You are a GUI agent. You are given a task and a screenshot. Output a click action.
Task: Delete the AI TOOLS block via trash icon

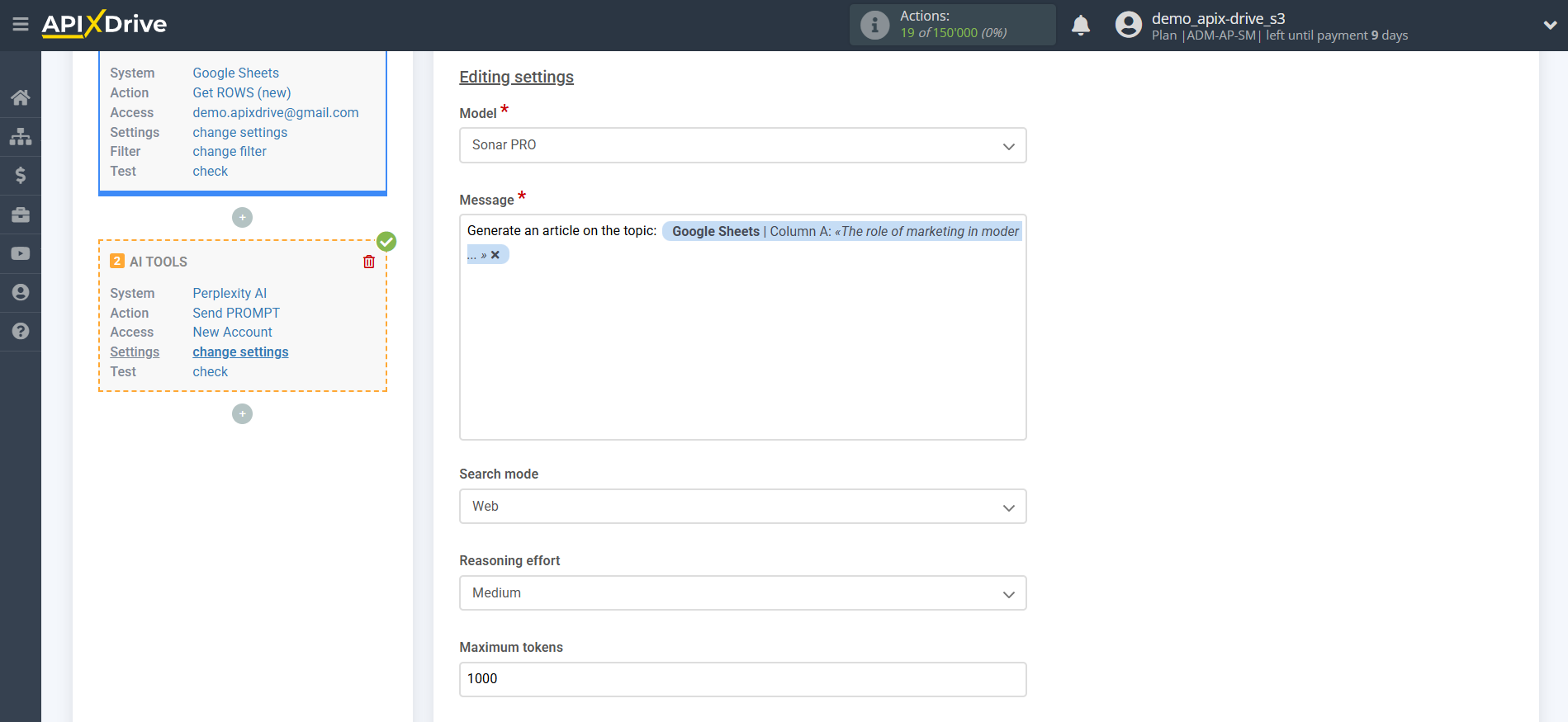pos(369,262)
